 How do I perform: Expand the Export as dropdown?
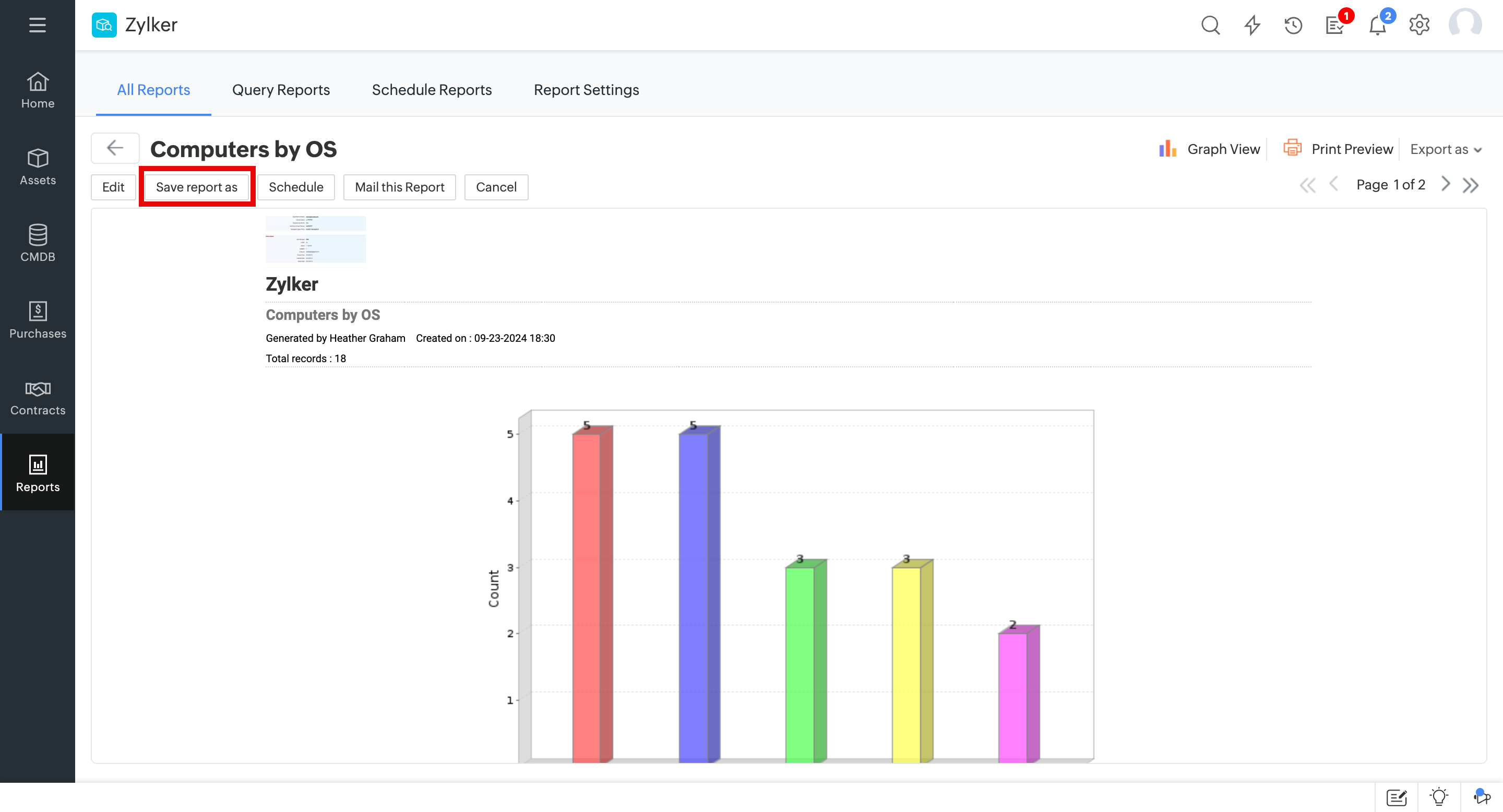[x=1445, y=149]
